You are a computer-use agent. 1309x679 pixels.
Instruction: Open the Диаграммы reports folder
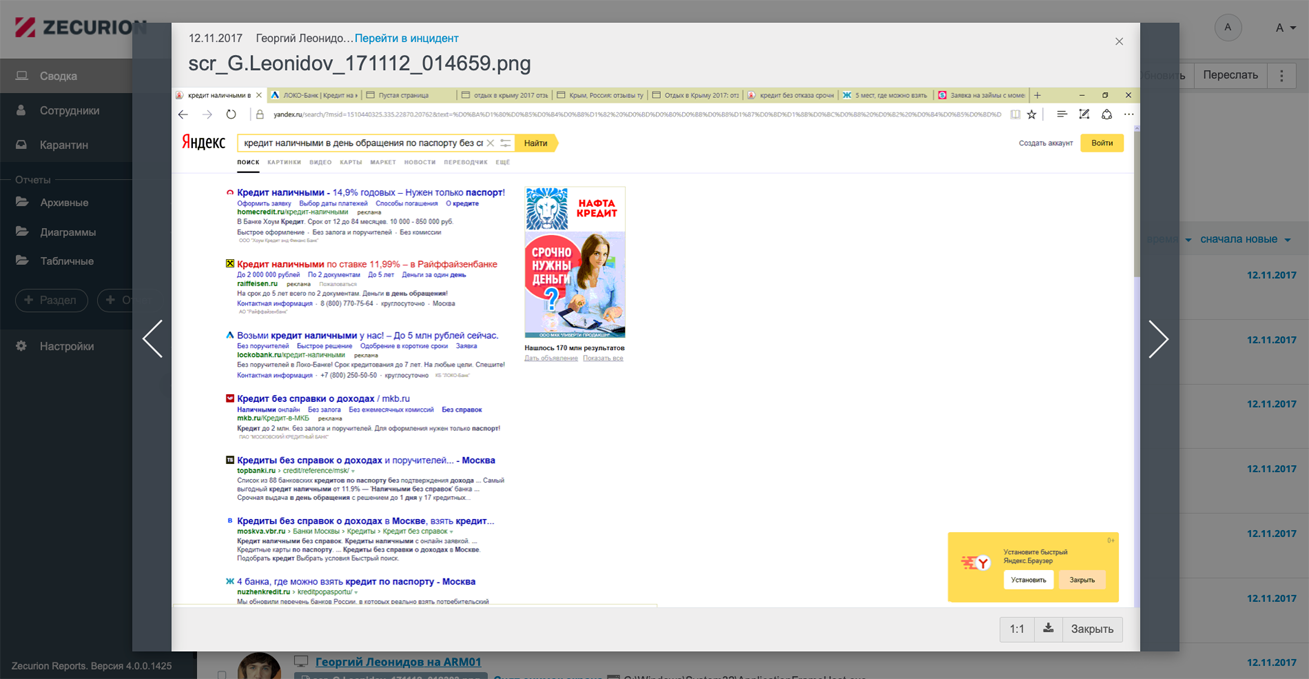tap(66, 232)
